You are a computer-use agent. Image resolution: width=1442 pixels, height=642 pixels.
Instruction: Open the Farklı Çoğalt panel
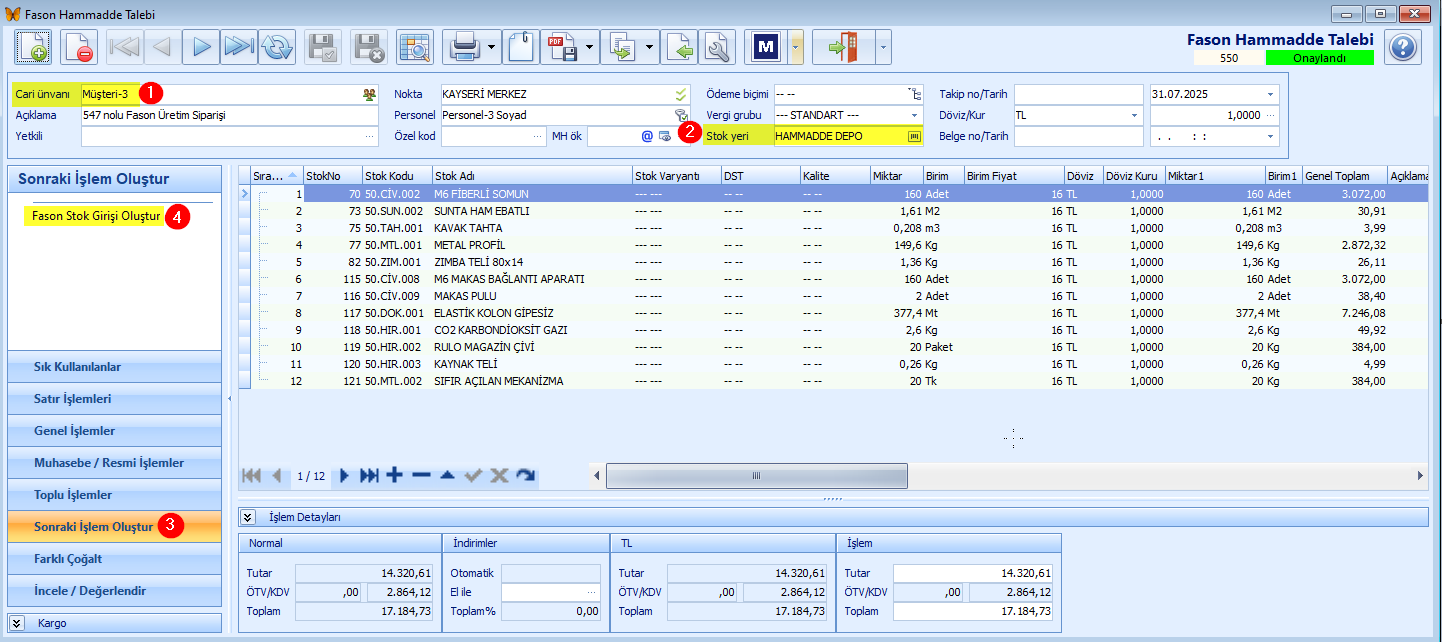pyautogui.click(x=114, y=559)
